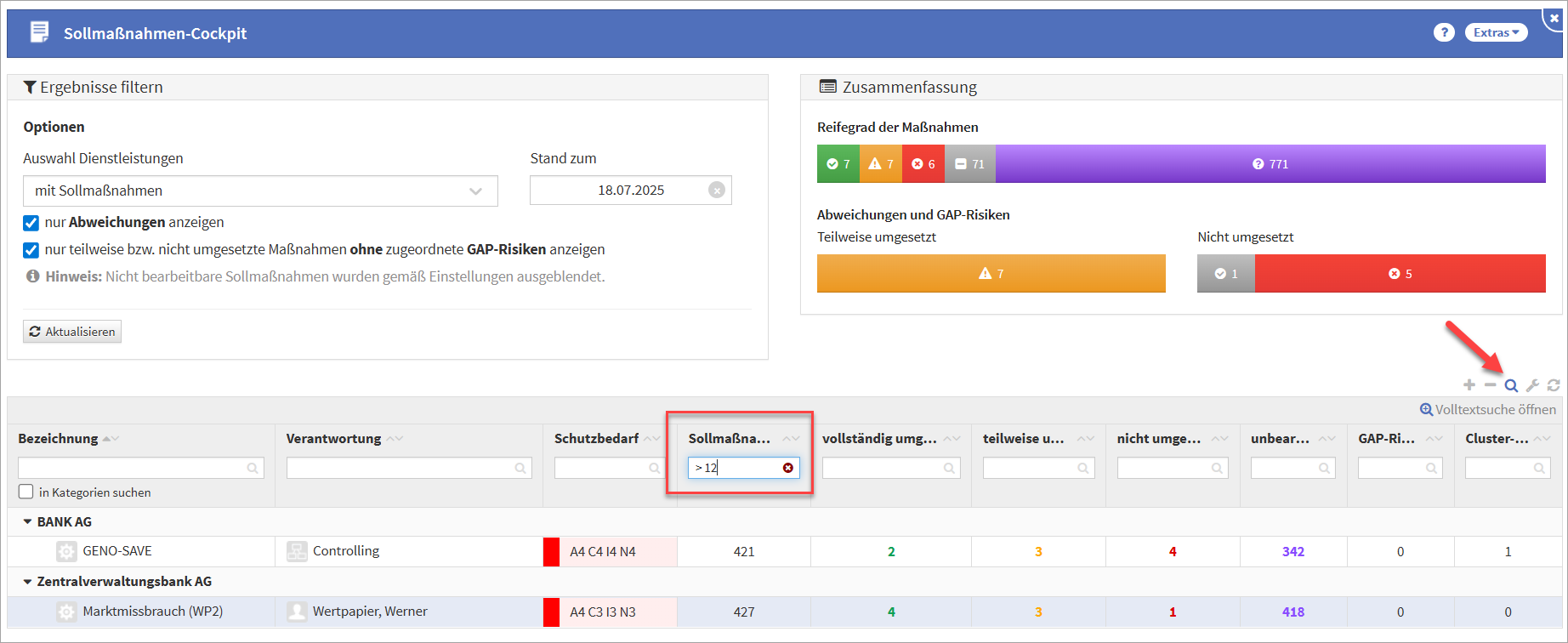Click the Aktualisieren button

tap(72, 332)
